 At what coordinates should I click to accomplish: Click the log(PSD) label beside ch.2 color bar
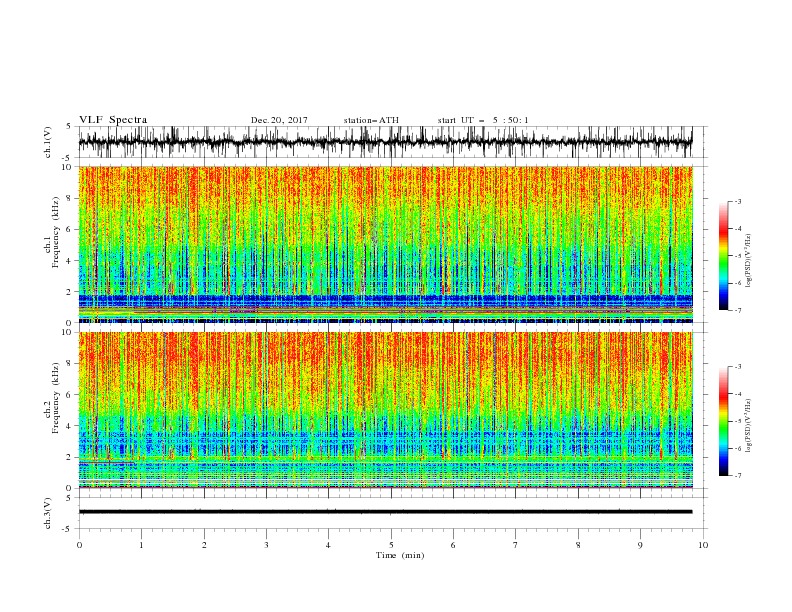(749, 426)
